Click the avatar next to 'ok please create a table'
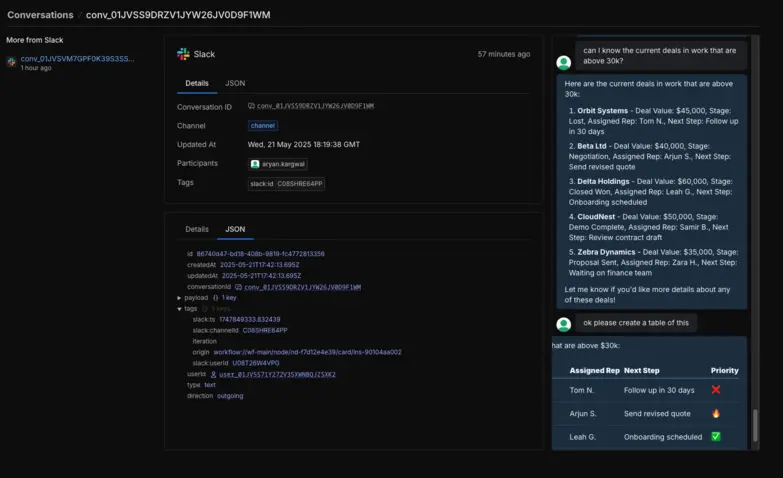 [564, 324]
